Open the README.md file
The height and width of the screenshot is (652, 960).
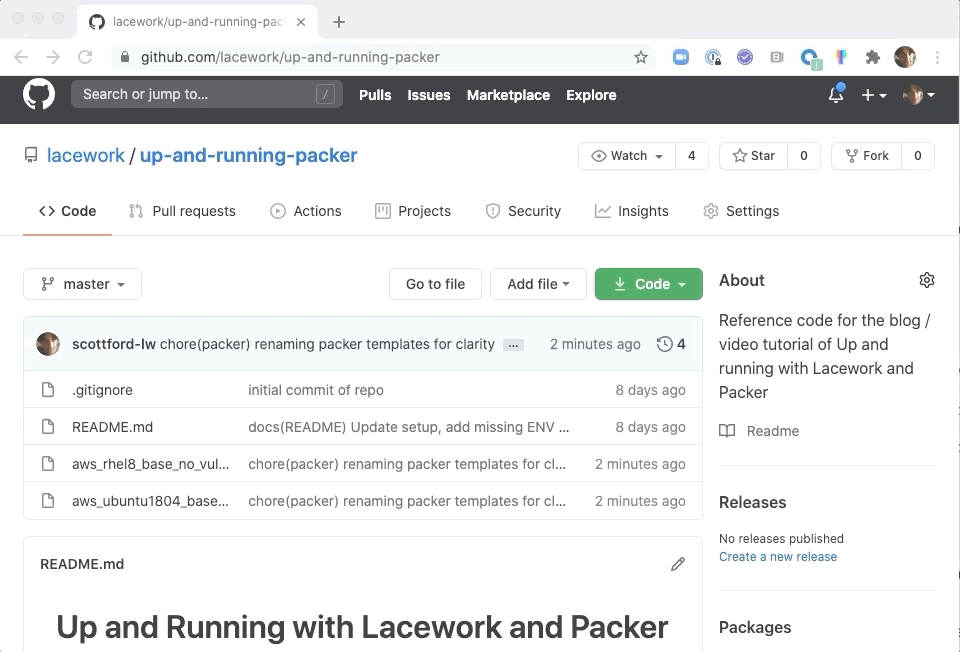point(112,427)
